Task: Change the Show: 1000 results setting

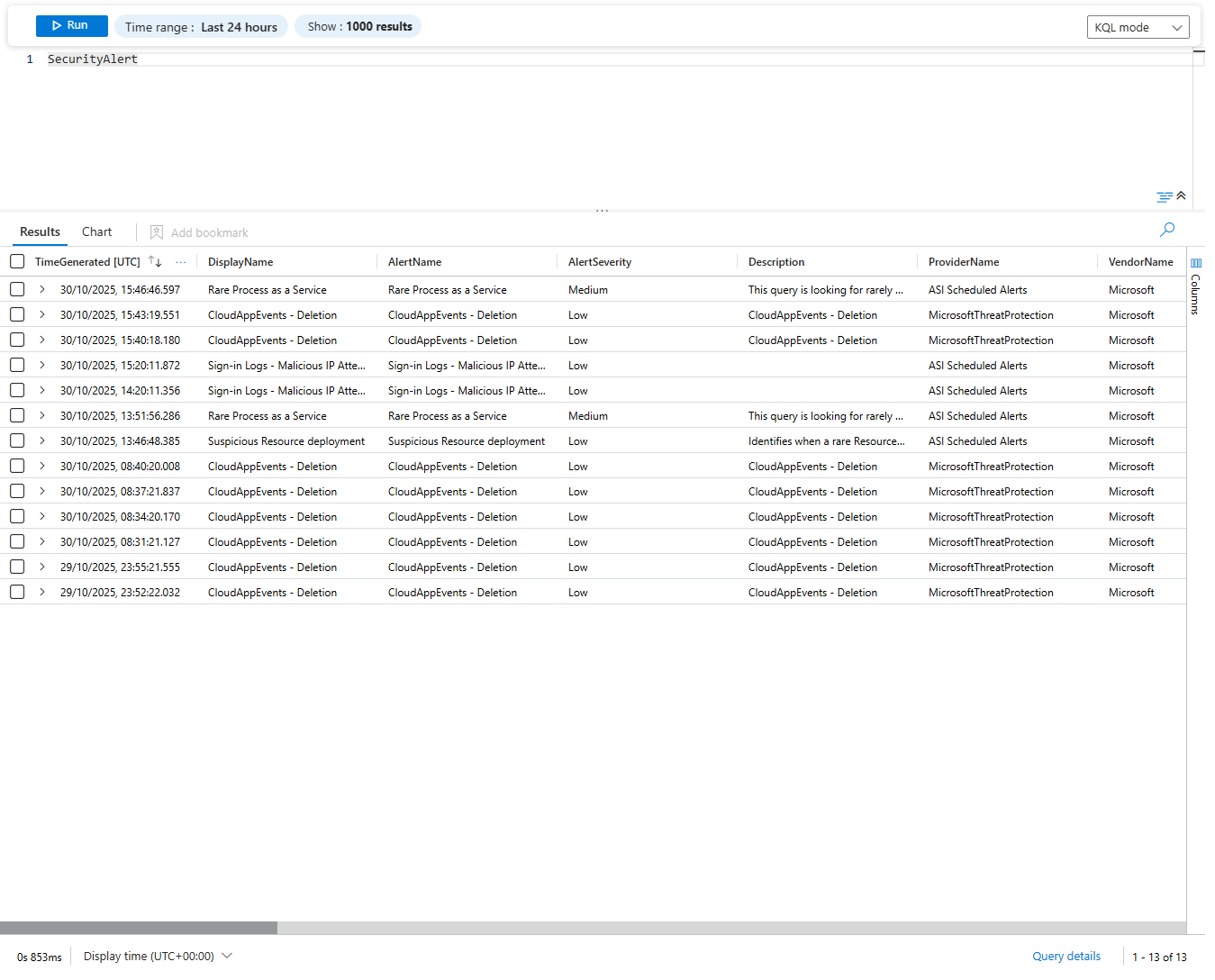Action: pyautogui.click(x=358, y=26)
